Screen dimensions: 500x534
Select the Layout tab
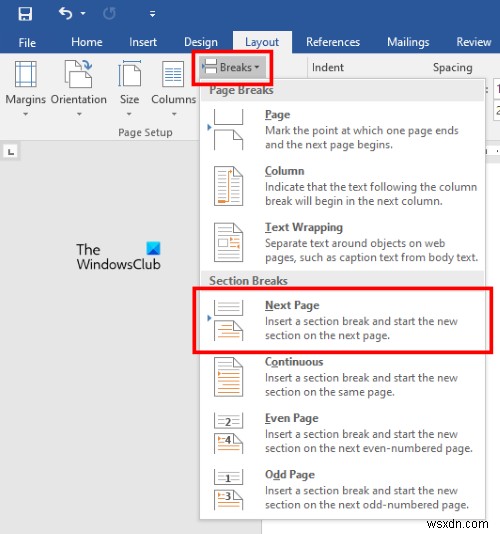[x=262, y=42]
